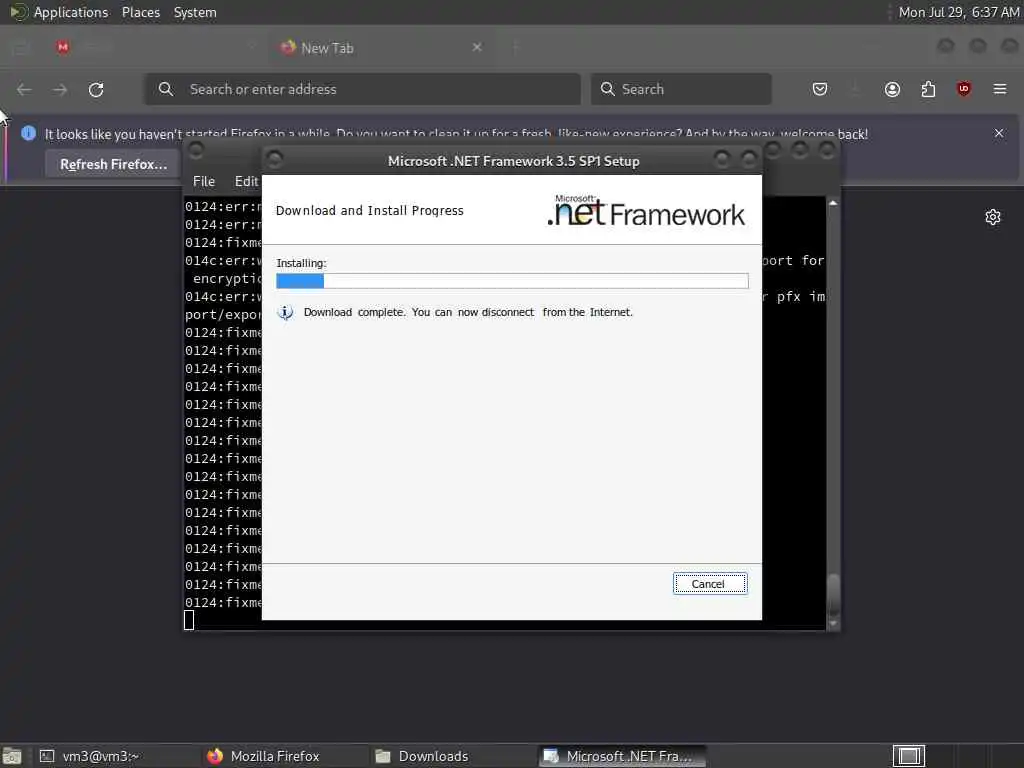Go forward in Firefox history
Image resolution: width=1024 pixels, height=768 pixels.
pos(60,89)
